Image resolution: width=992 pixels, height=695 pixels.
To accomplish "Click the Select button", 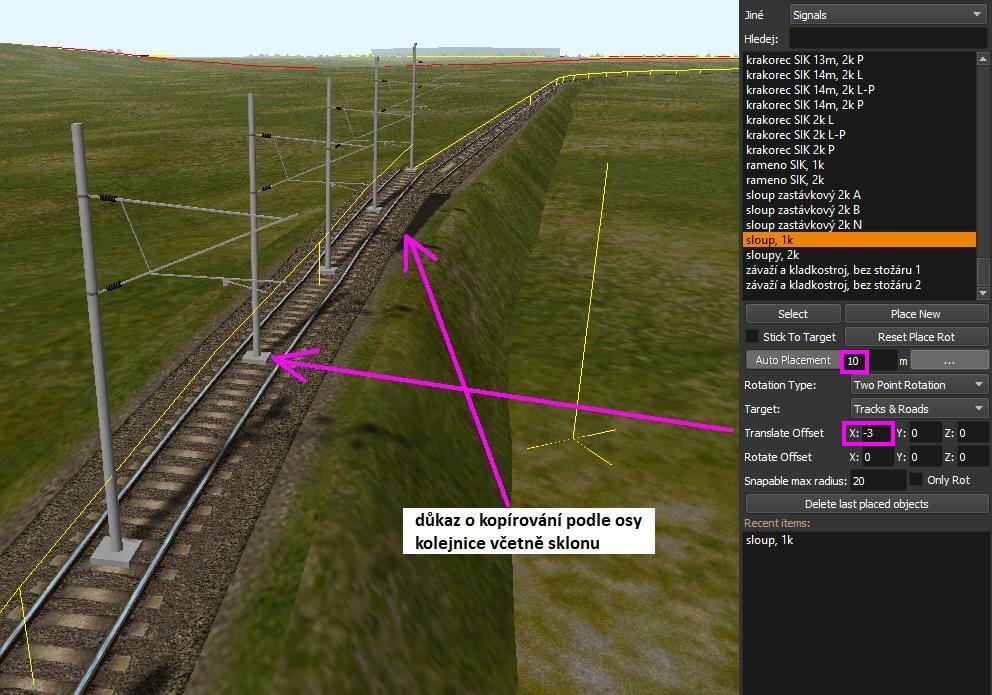I will tap(792, 314).
